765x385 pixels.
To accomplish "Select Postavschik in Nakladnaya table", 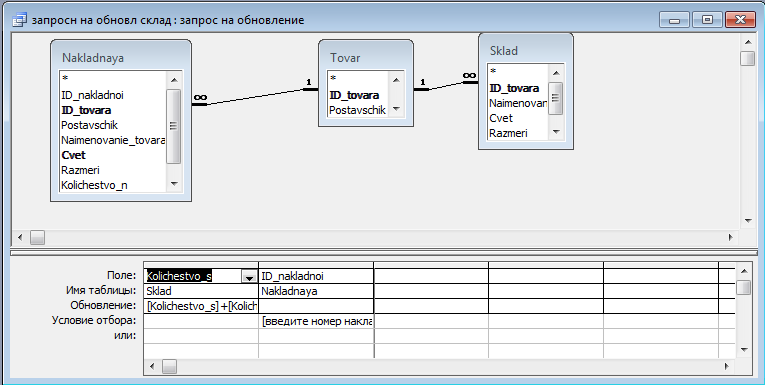I will click(x=89, y=125).
